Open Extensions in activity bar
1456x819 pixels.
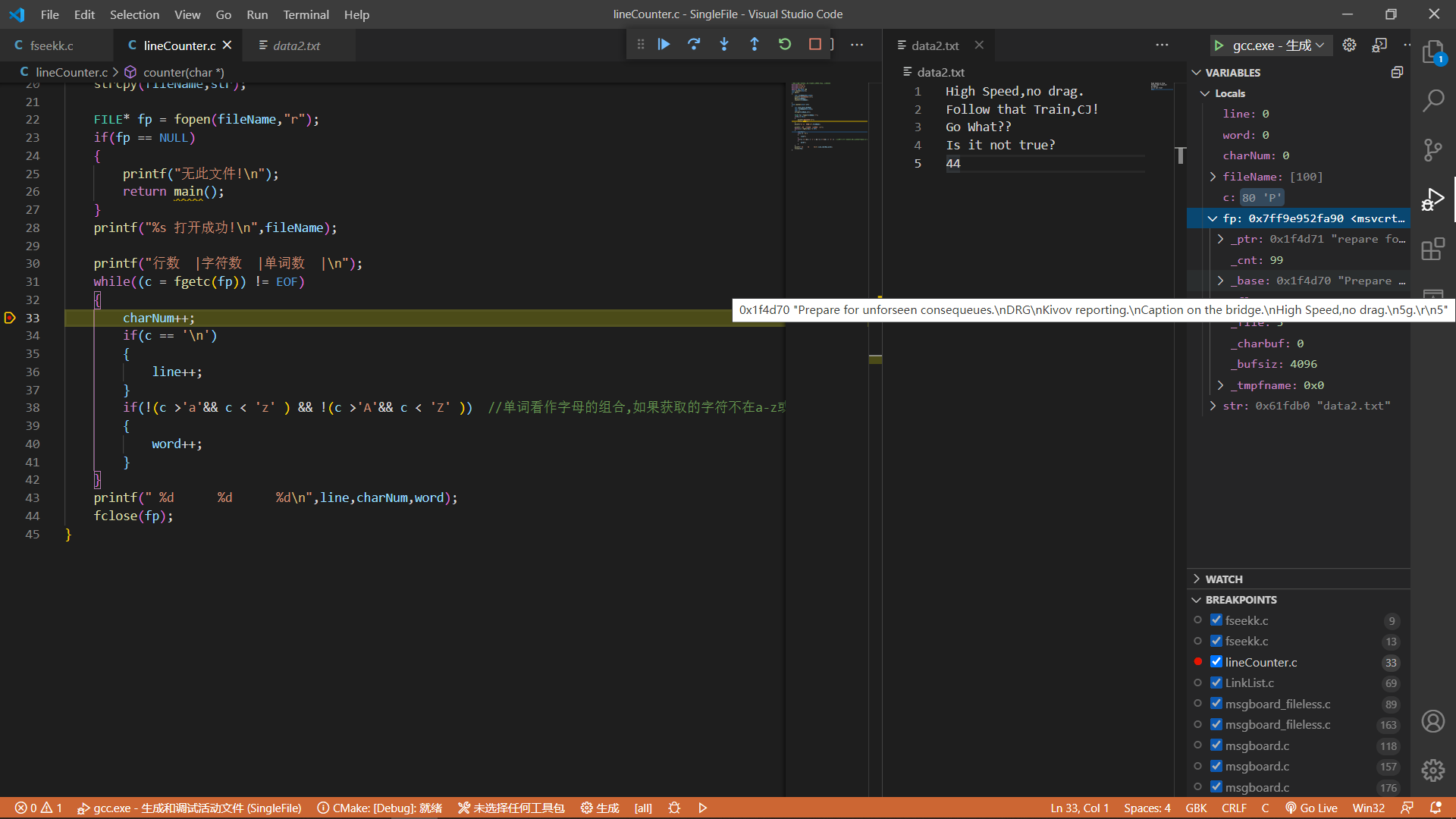pos(1432,249)
